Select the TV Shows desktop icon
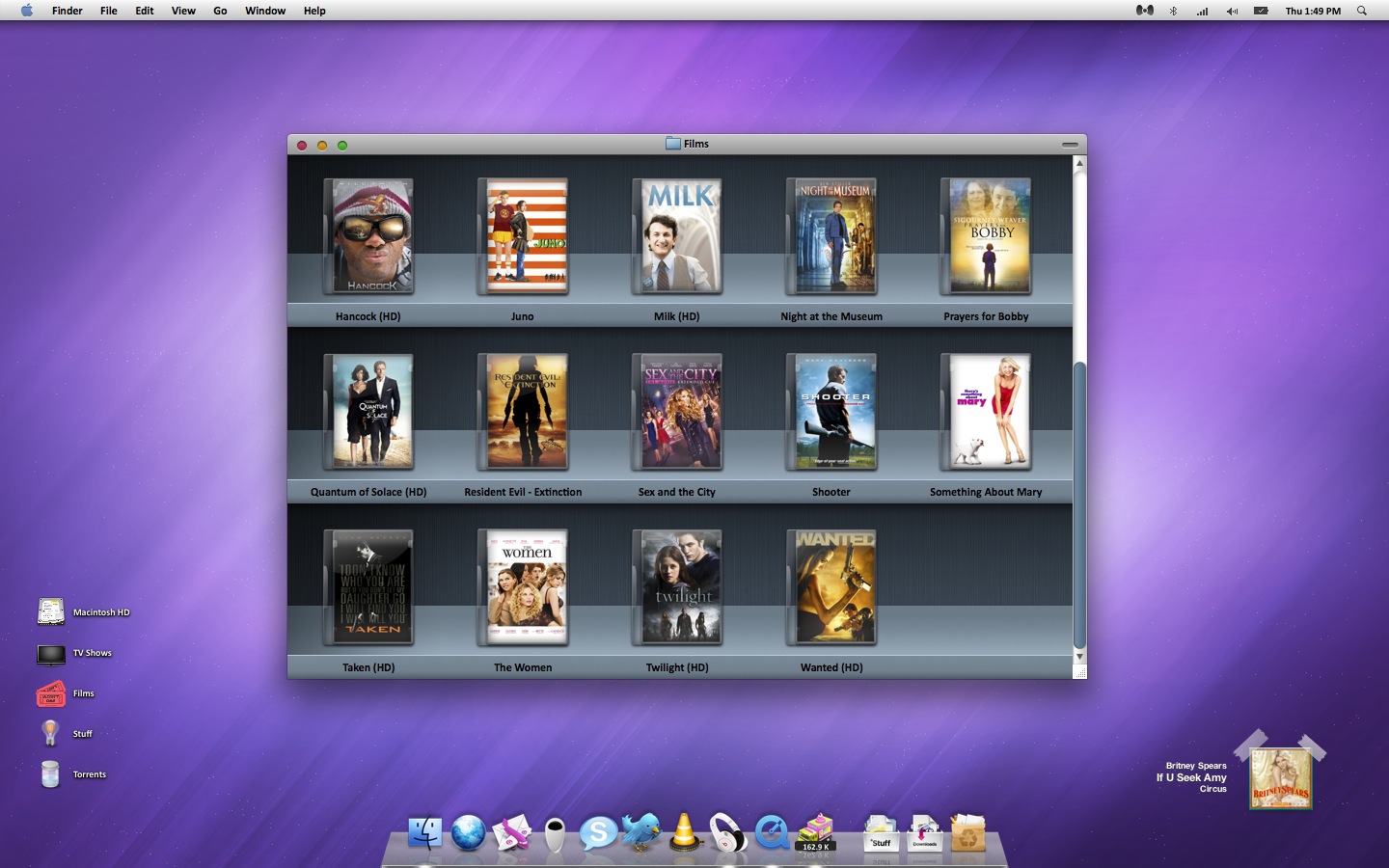1389x868 pixels. point(51,654)
